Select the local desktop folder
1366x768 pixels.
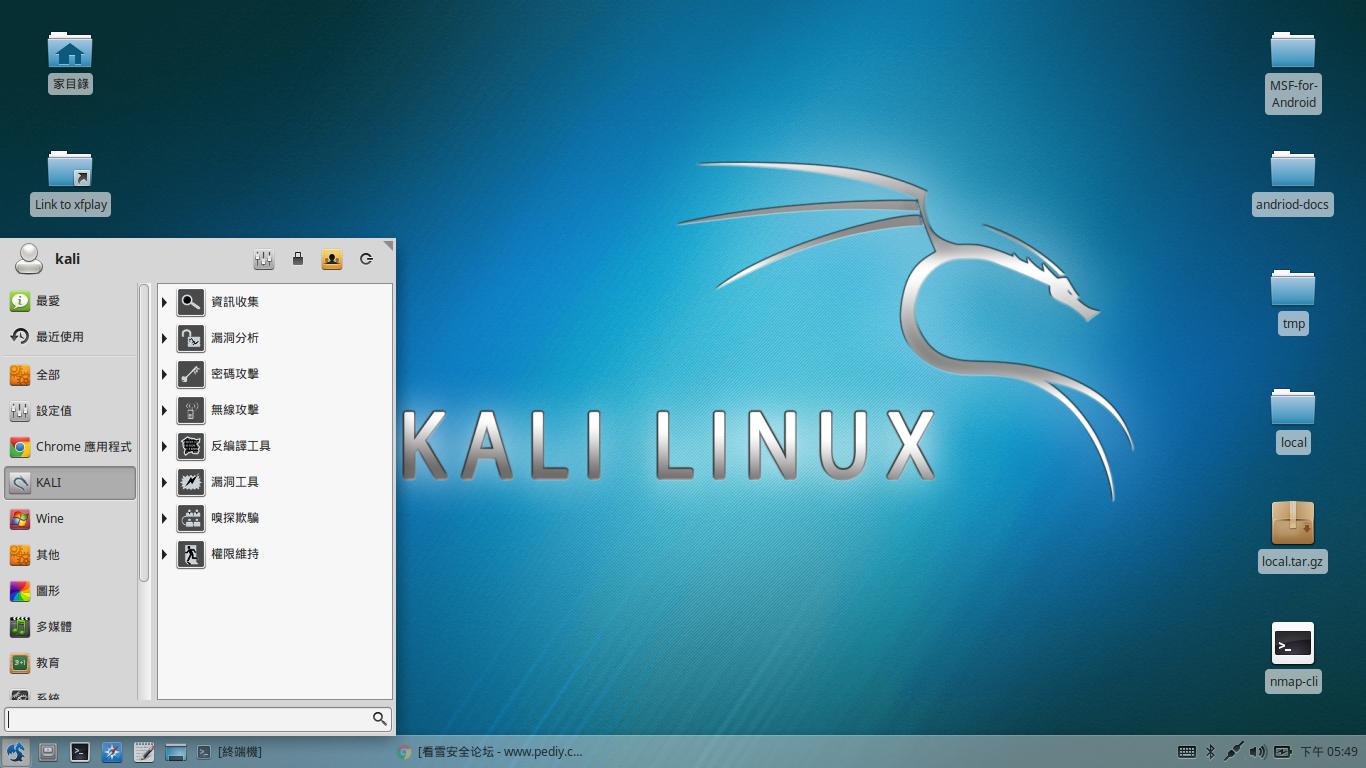pos(1293,420)
